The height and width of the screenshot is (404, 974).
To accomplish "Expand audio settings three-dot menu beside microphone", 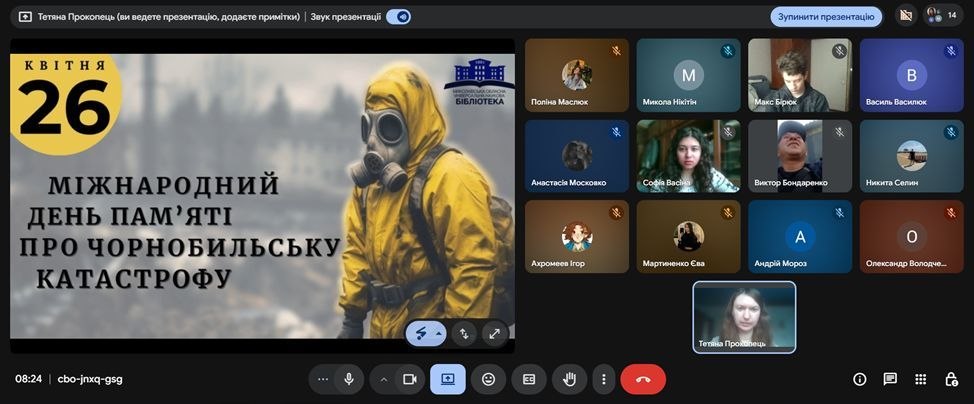I will 322,379.
